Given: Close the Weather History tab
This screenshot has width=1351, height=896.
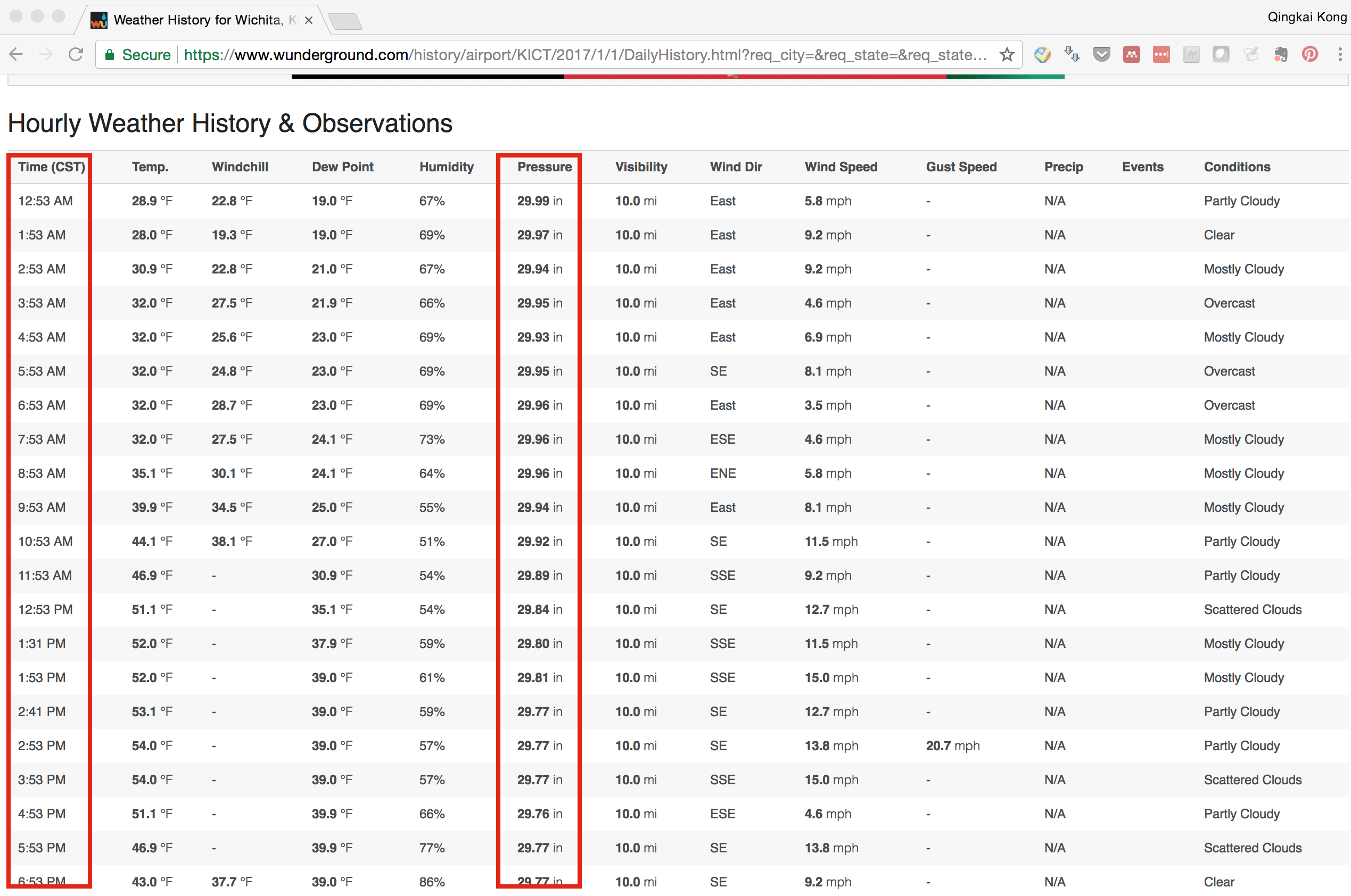Looking at the screenshot, I should [309, 21].
